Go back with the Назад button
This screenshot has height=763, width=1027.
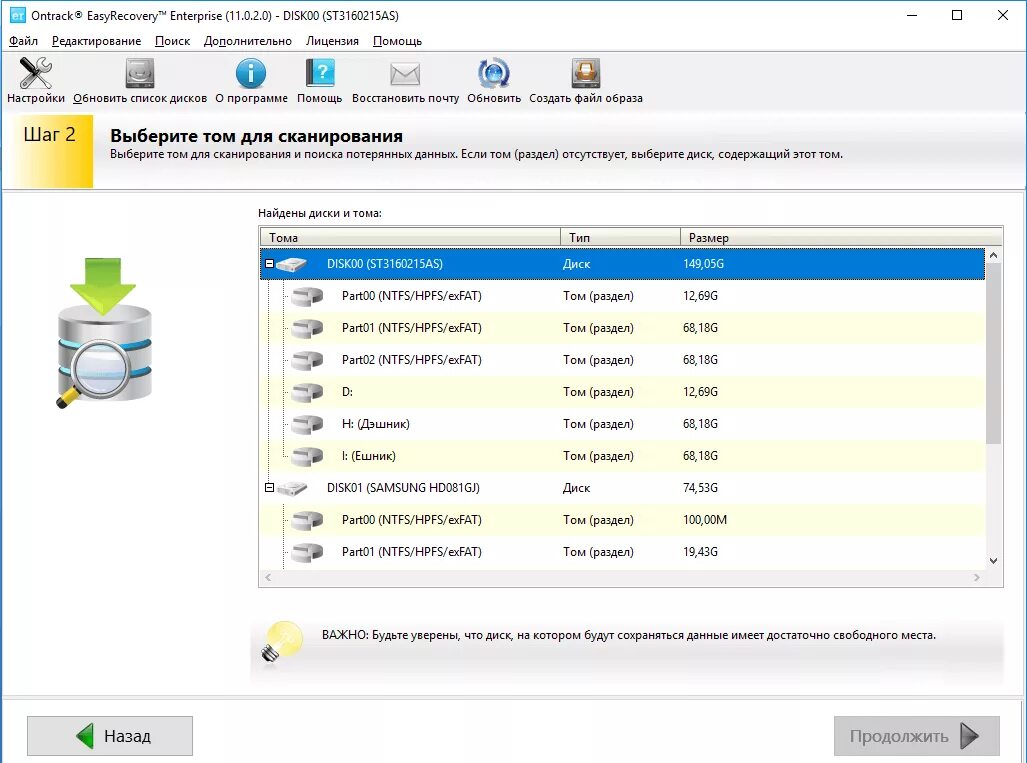[110, 736]
